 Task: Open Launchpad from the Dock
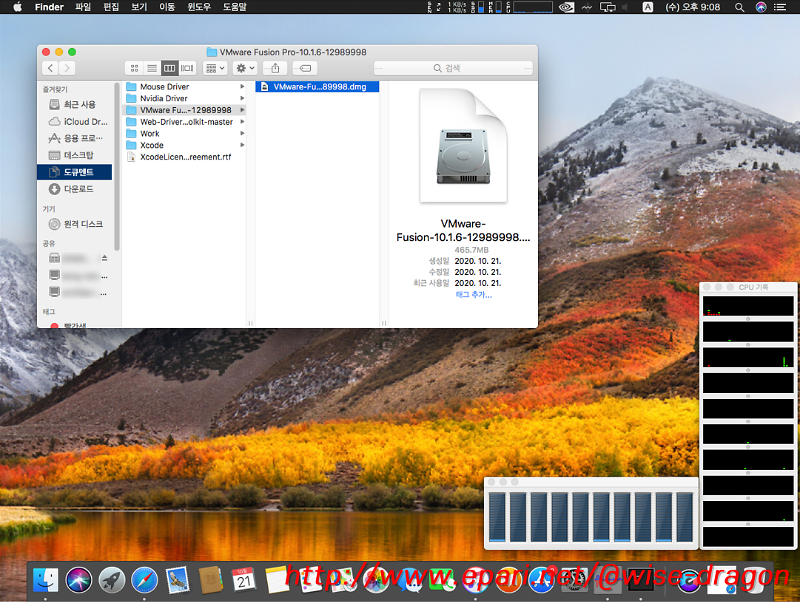click(112, 581)
